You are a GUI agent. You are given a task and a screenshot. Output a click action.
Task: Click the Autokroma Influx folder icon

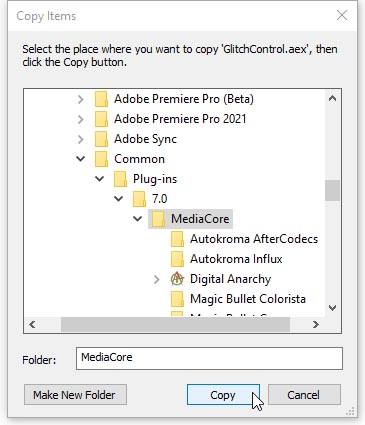coord(177,259)
